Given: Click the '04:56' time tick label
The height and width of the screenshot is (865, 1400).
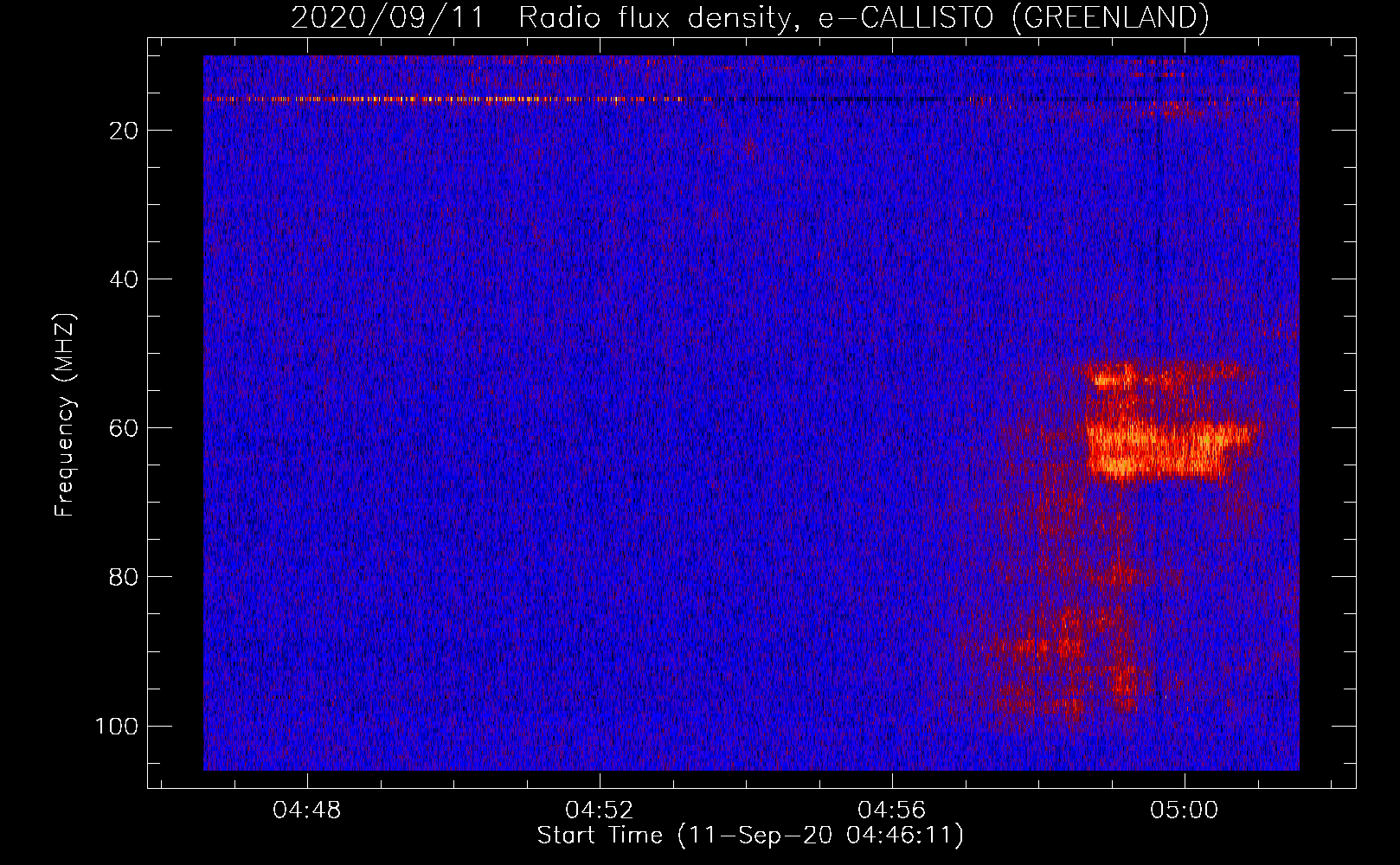Looking at the screenshot, I should (891, 811).
